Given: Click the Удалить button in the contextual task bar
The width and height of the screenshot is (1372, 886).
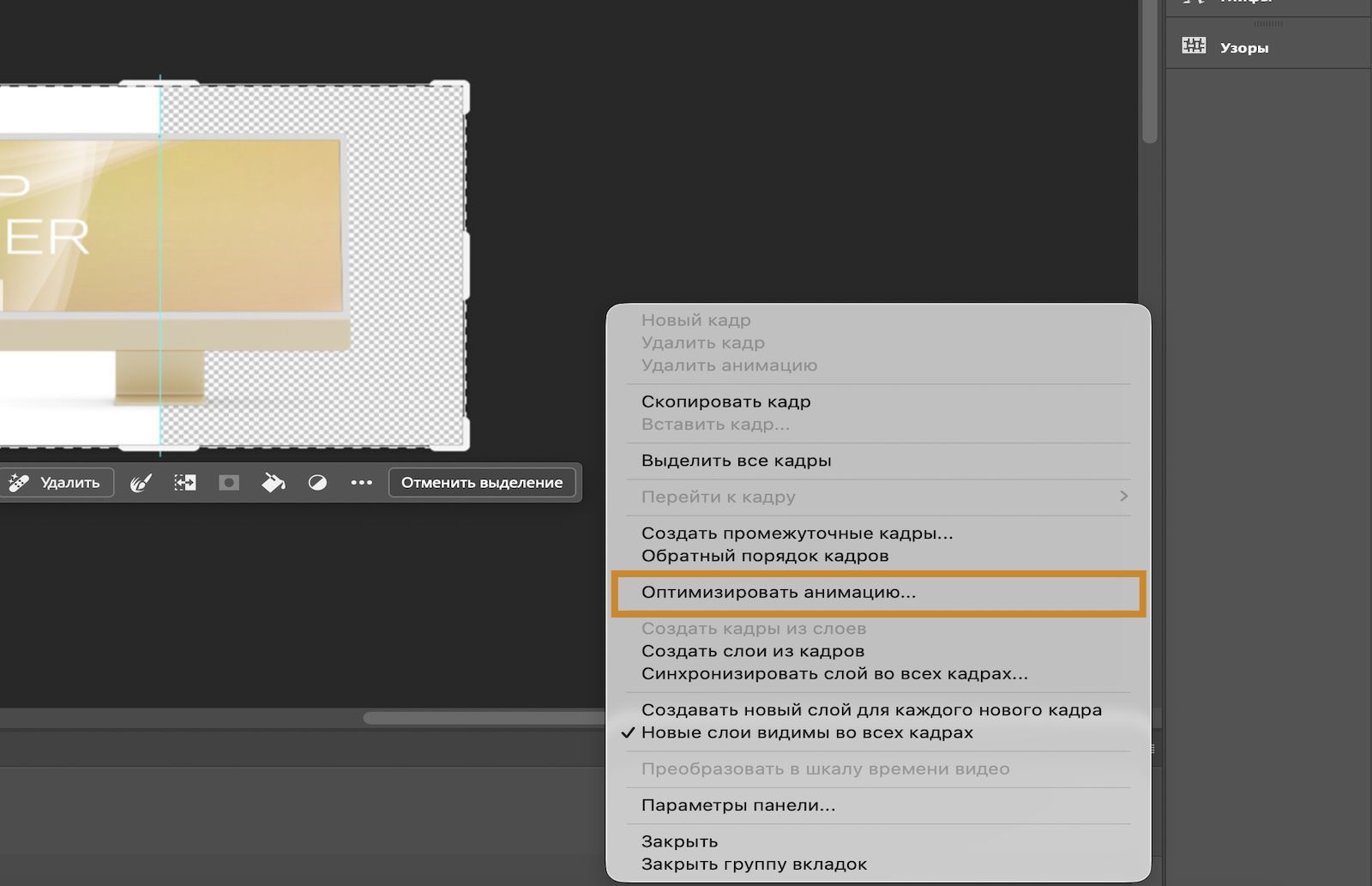Looking at the screenshot, I should coord(56,483).
